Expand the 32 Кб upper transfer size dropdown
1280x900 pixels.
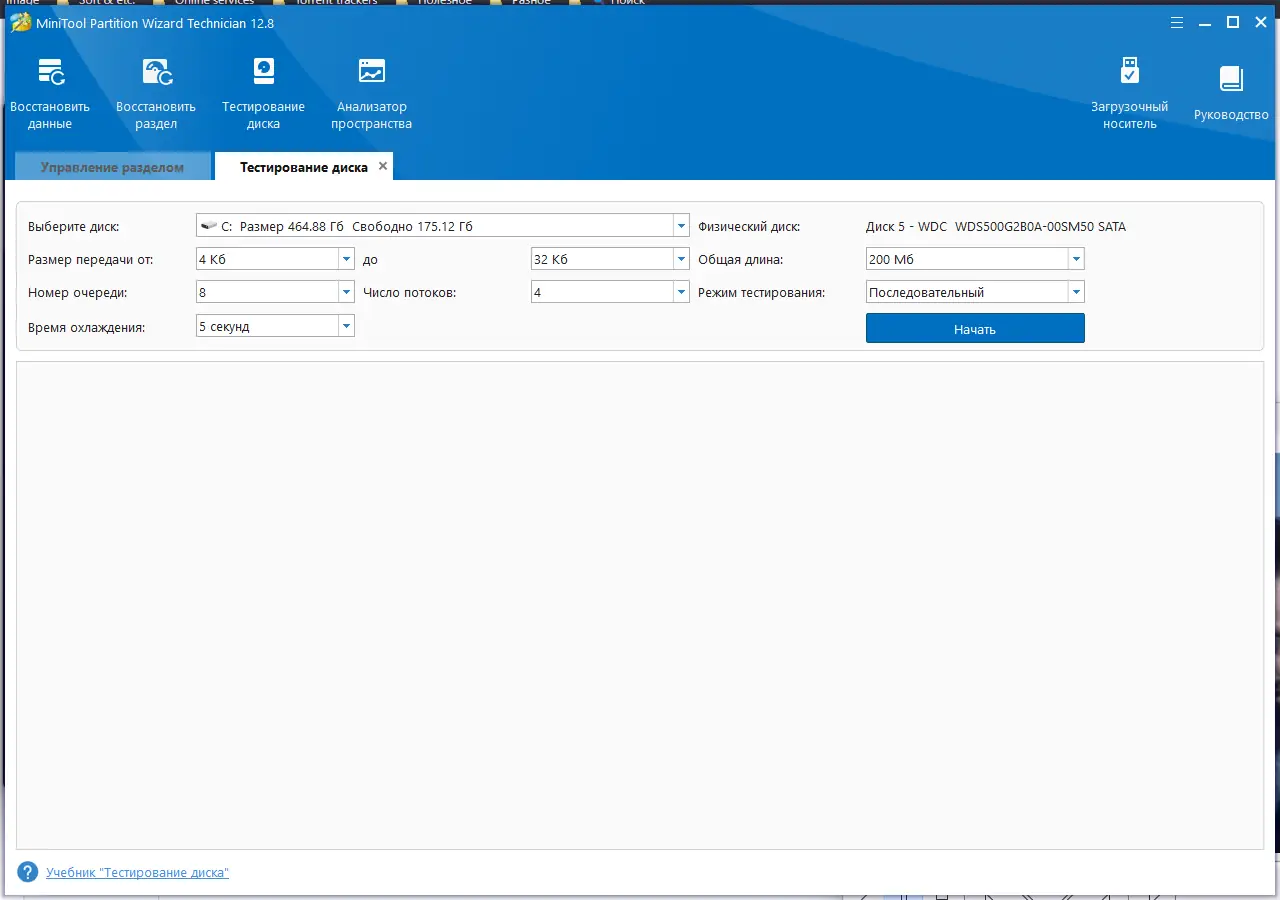[610, 259]
